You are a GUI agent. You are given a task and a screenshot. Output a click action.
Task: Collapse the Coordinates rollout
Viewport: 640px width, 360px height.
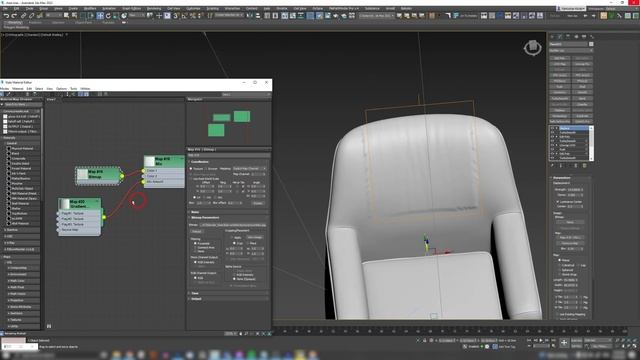pyautogui.click(x=228, y=162)
